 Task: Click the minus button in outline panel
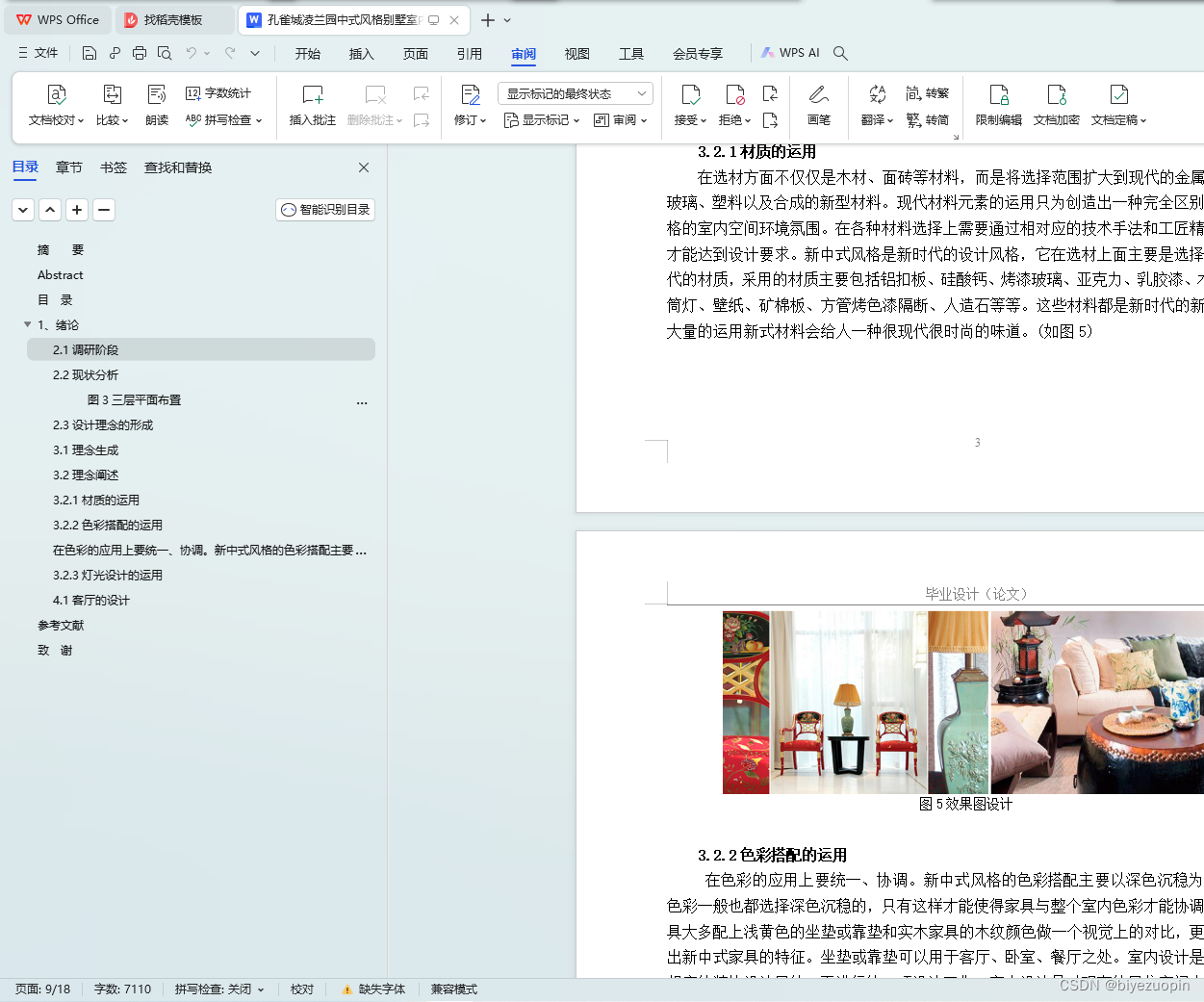coord(104,210)
